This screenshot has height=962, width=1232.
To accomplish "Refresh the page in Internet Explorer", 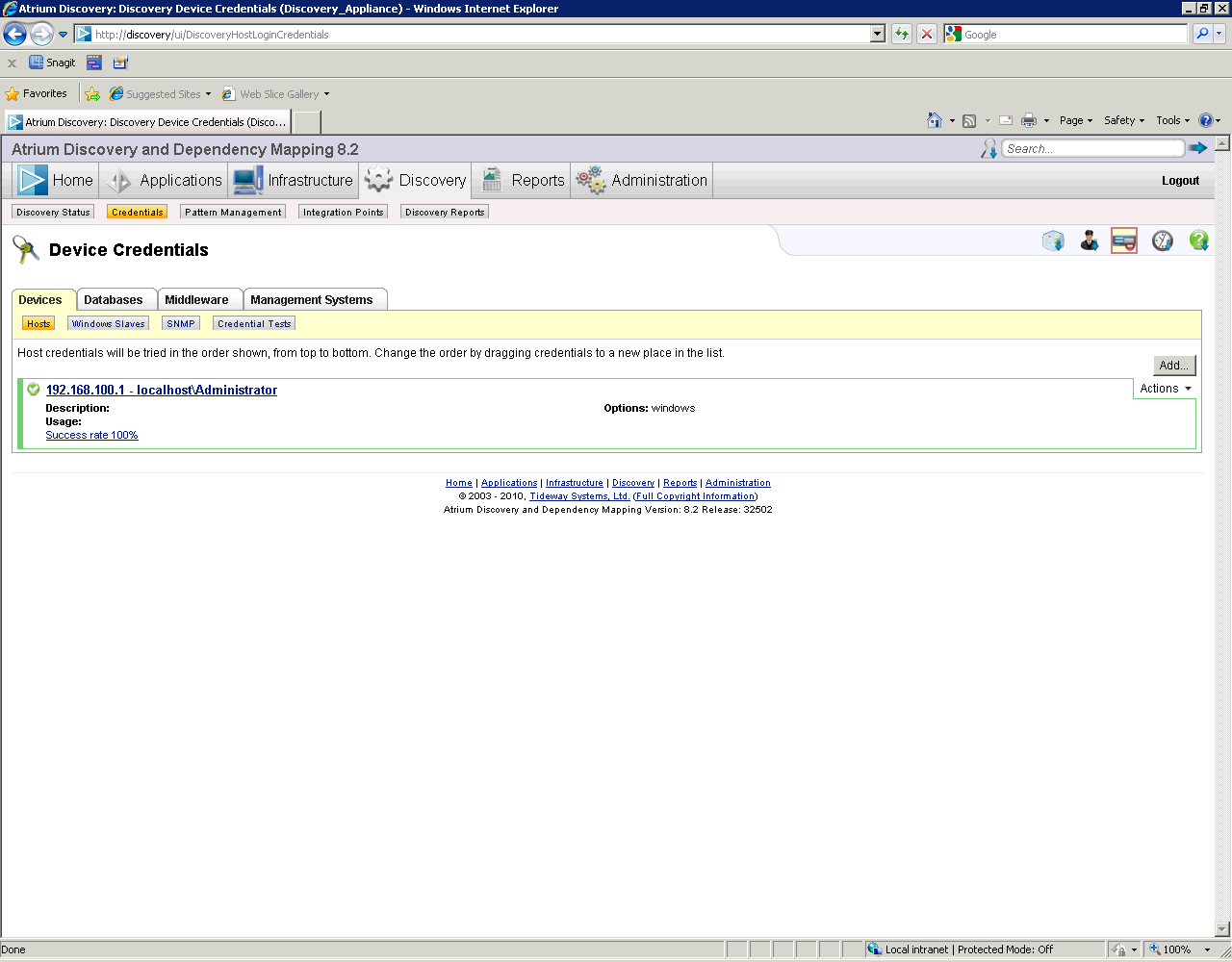I will [x=902, y=34].
